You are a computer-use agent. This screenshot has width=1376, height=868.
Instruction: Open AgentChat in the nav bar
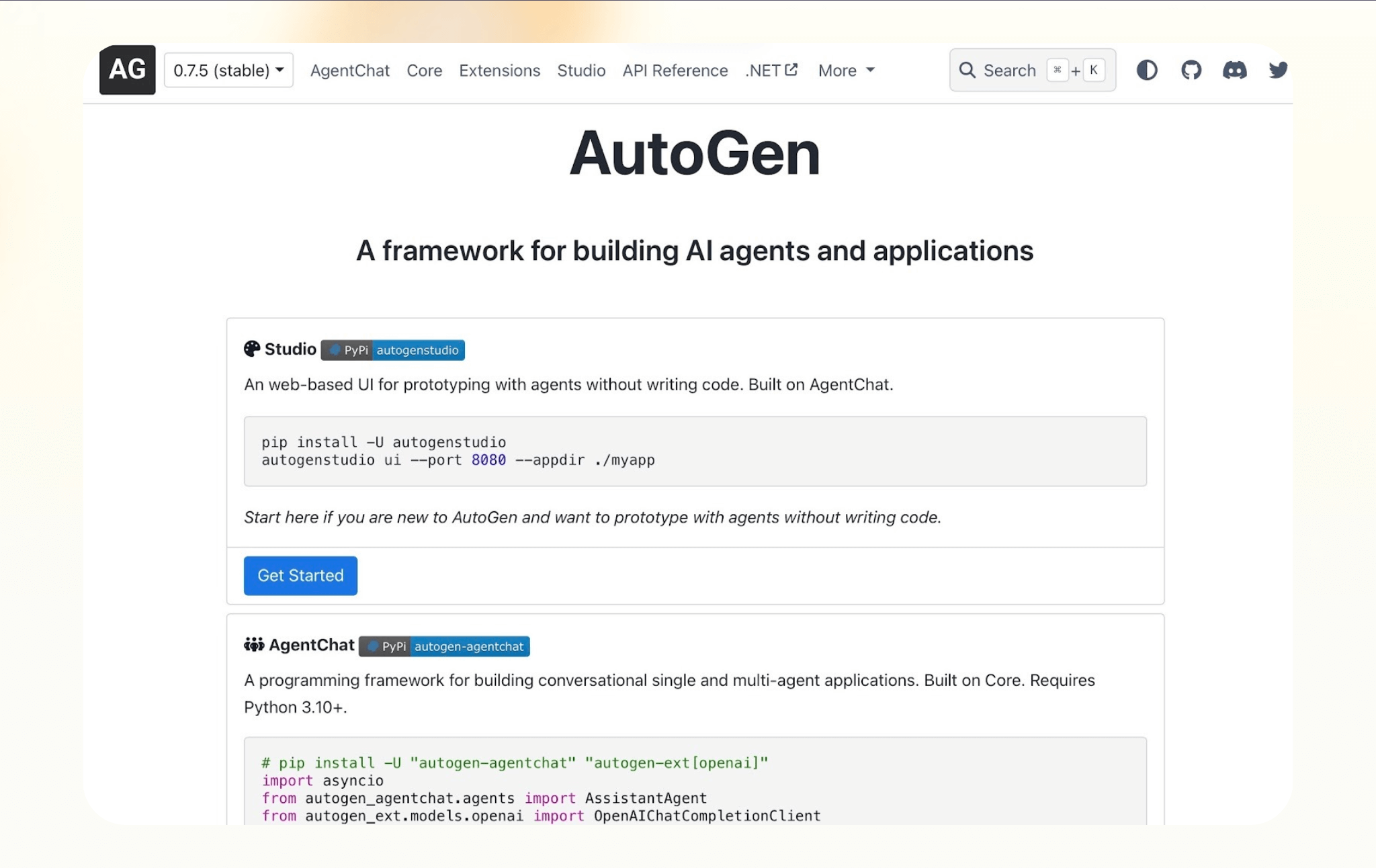[x=349, y=71]
